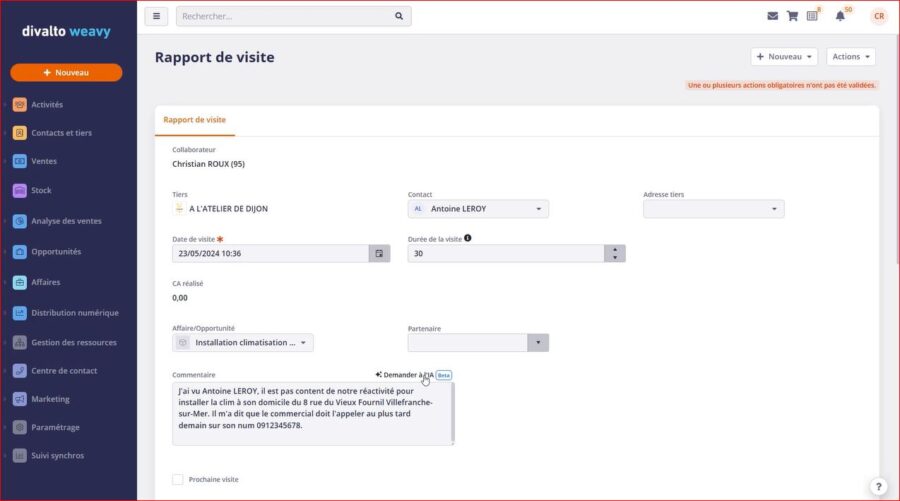
Task: Open Contacts et tiers in sidebar
Action: 61,133
